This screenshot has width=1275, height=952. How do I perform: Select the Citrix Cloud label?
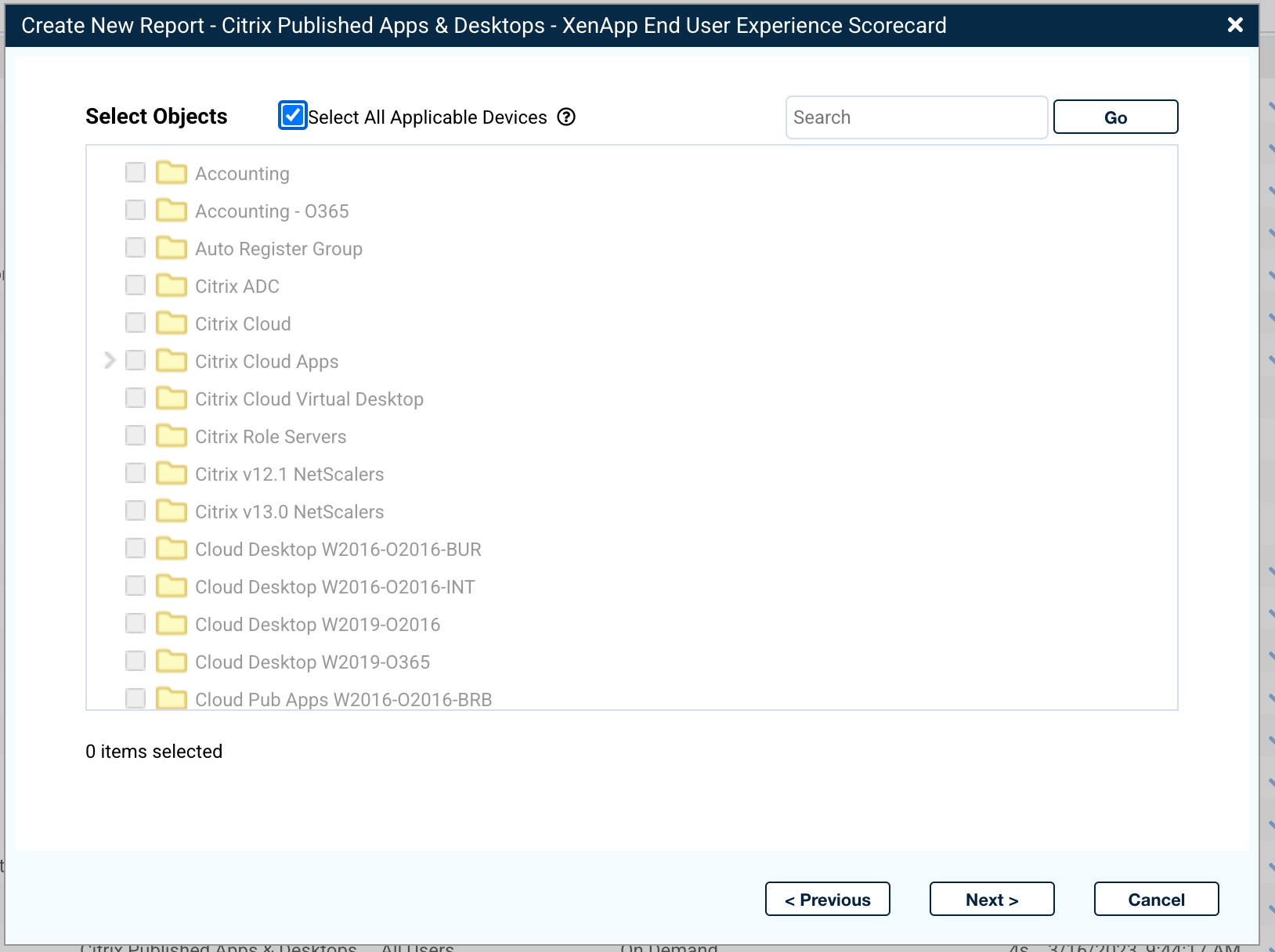tap(243, 324)
